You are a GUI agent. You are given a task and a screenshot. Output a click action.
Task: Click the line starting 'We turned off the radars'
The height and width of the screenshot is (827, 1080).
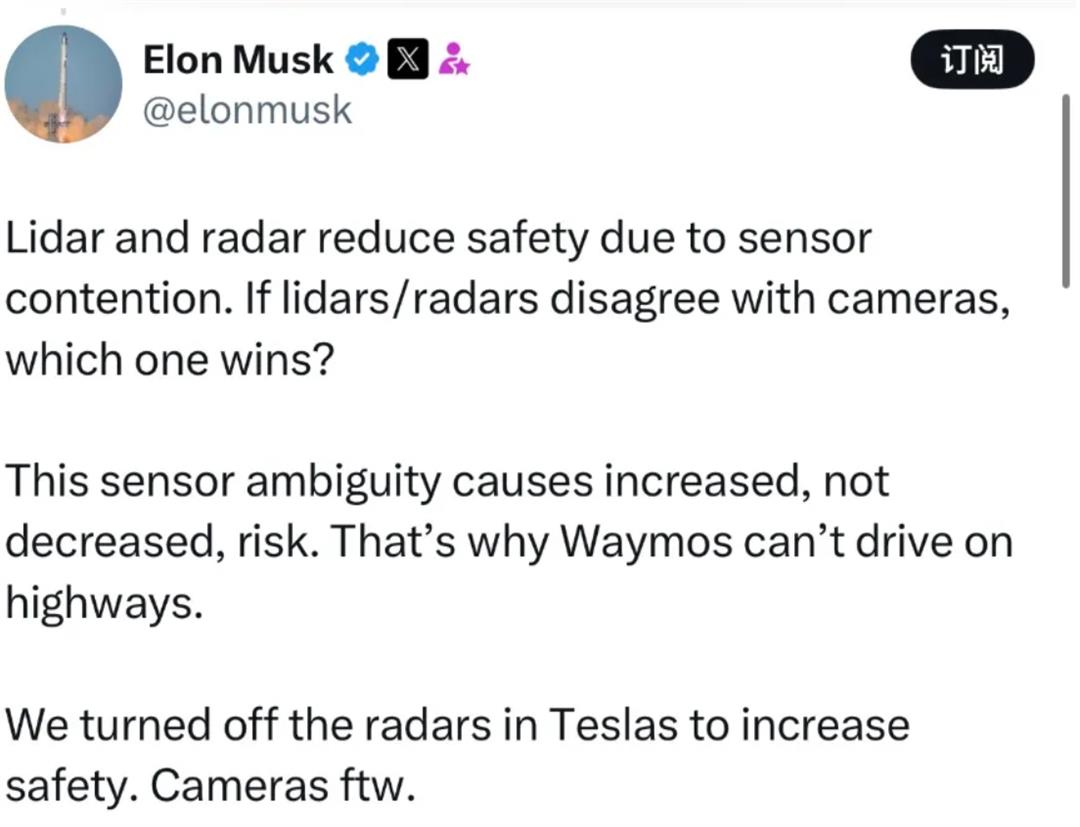pos(457,724)
